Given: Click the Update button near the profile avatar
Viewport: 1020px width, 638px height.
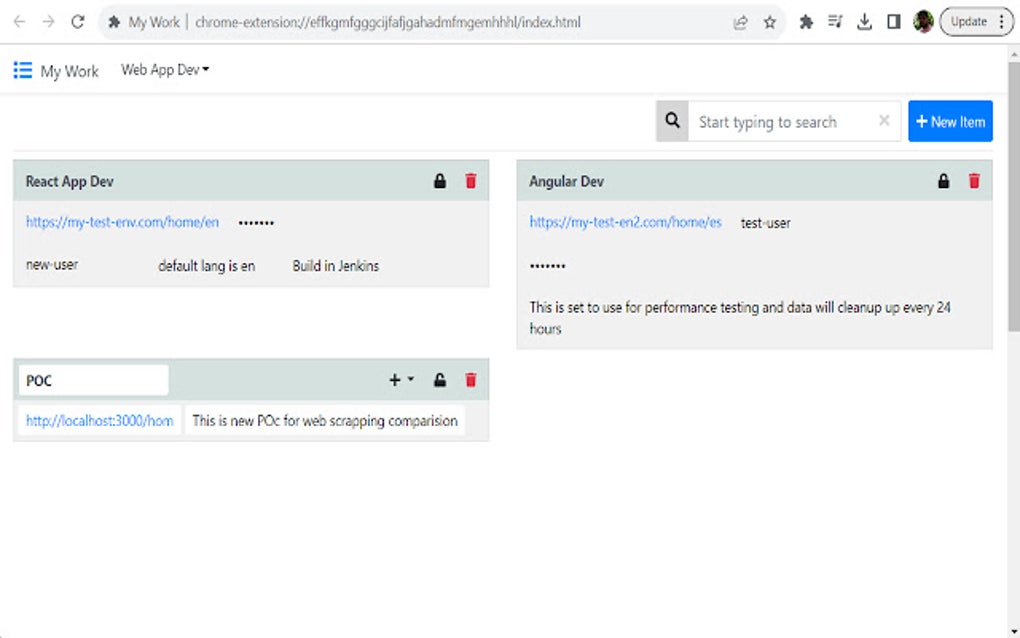Looking at the screenshot, I should (968, 21).
